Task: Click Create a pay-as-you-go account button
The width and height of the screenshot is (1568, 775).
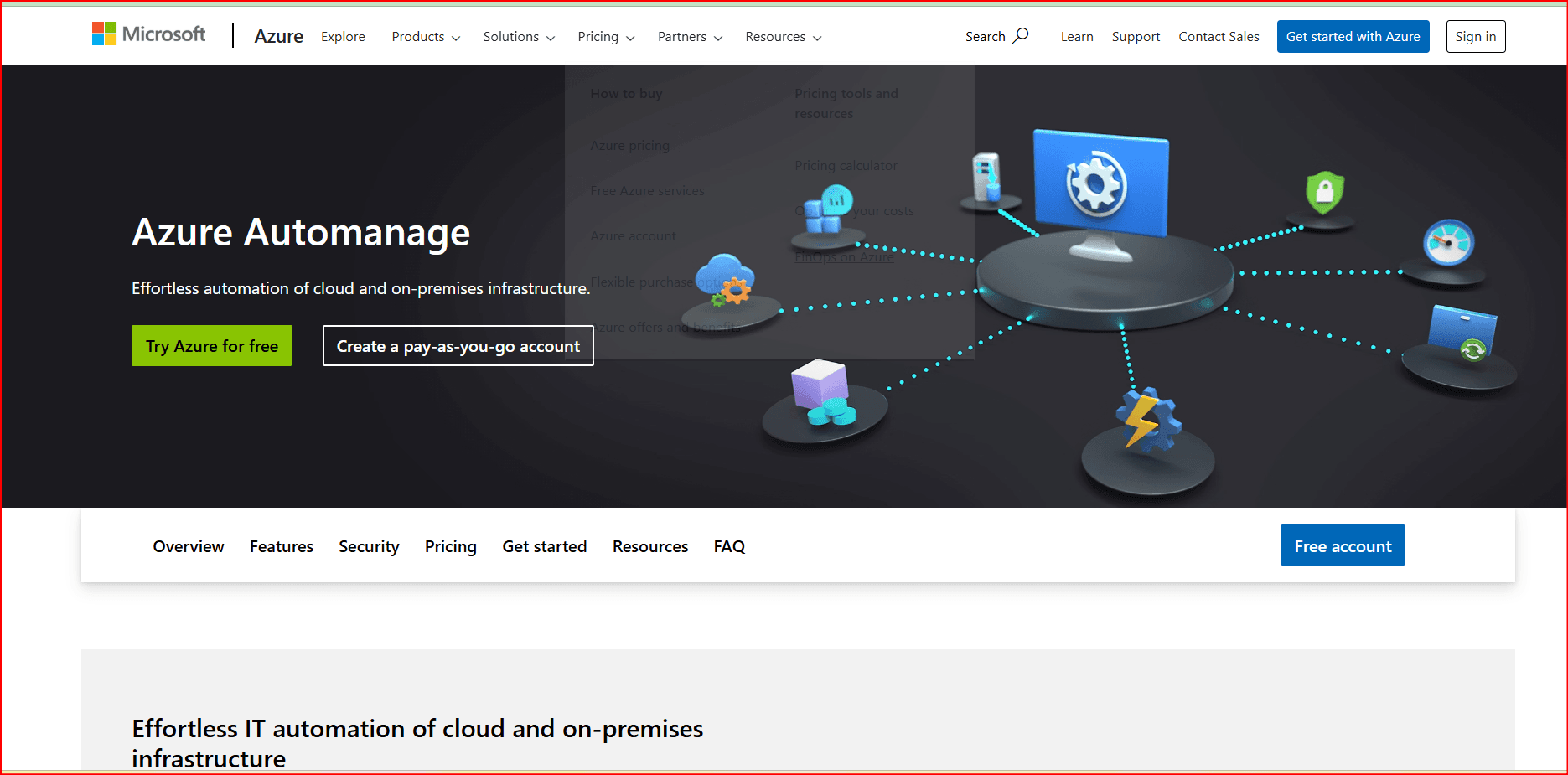Action: (458, 346)
